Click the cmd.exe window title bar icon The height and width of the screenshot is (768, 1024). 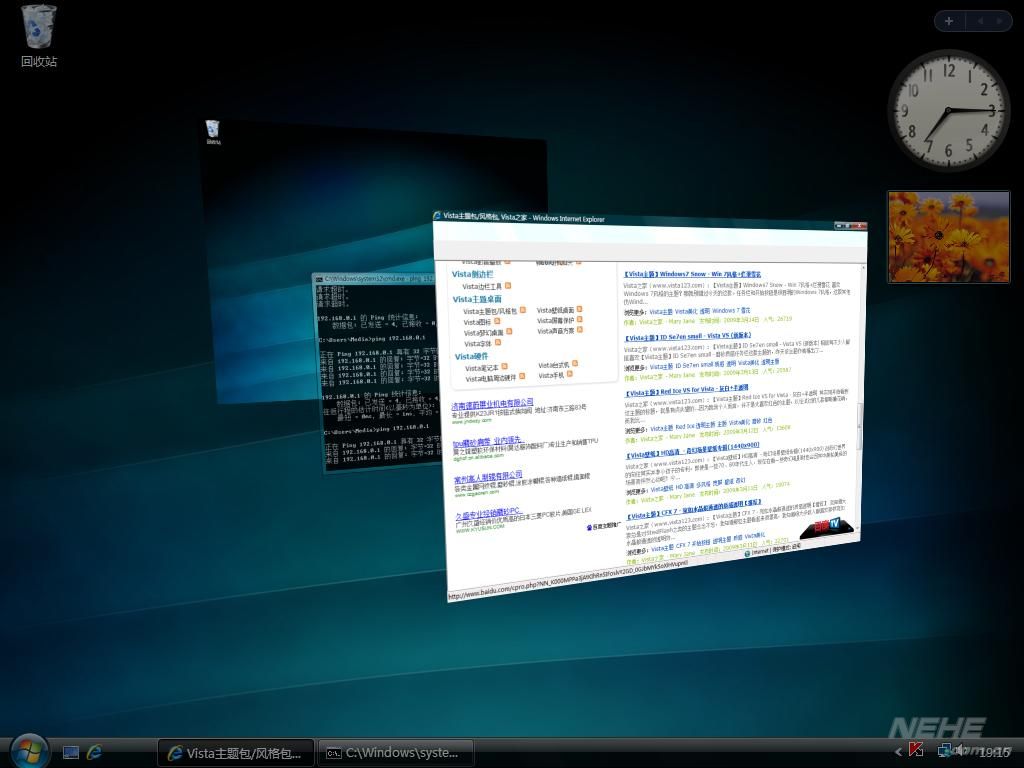coord(319,279)
